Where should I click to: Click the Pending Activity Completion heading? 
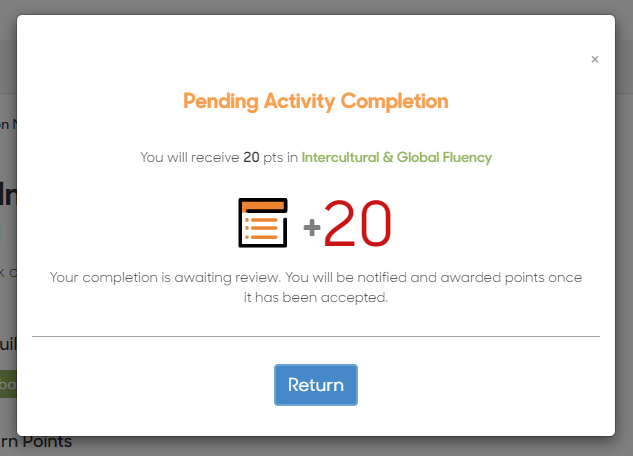pos(316,101)
